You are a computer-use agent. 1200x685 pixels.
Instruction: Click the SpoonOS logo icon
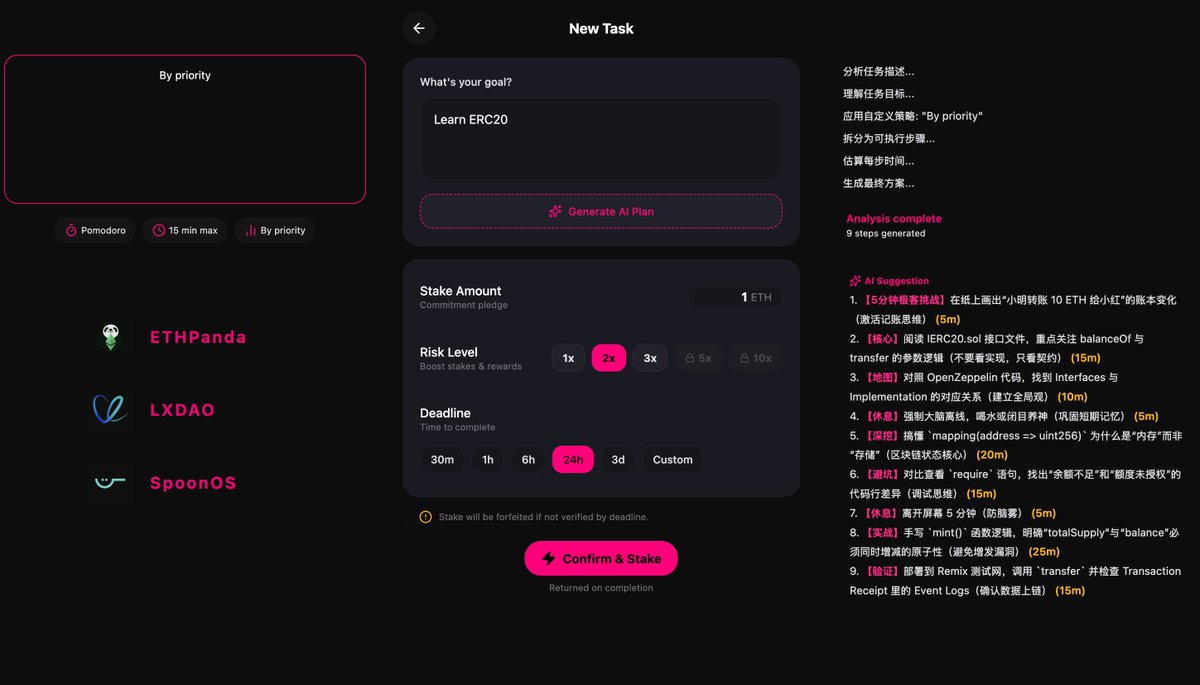(110, 482)
